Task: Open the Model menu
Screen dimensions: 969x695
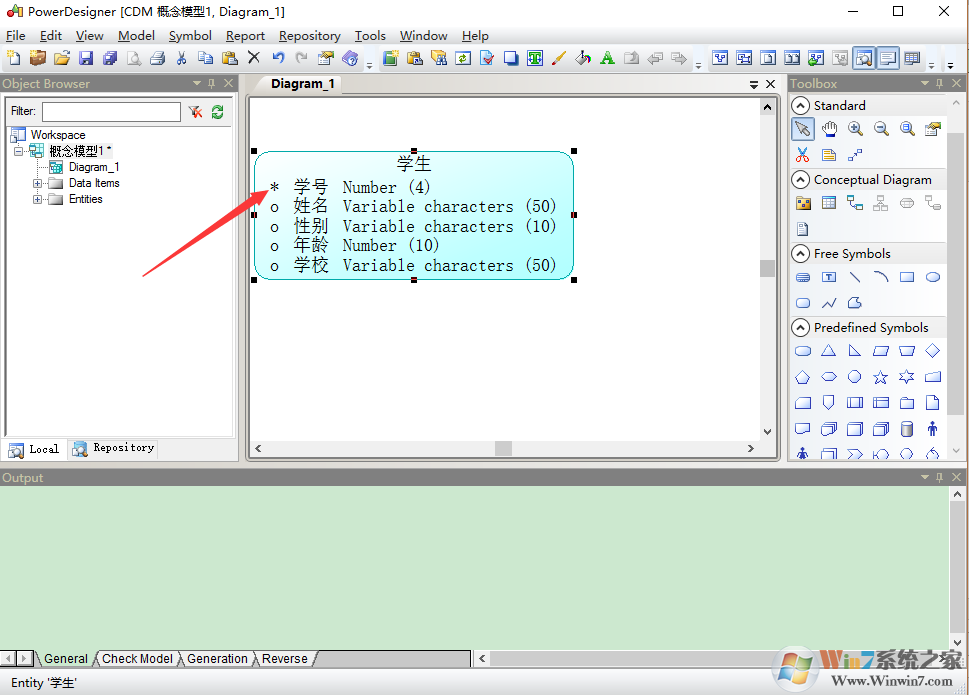Action: coord(136,35)
